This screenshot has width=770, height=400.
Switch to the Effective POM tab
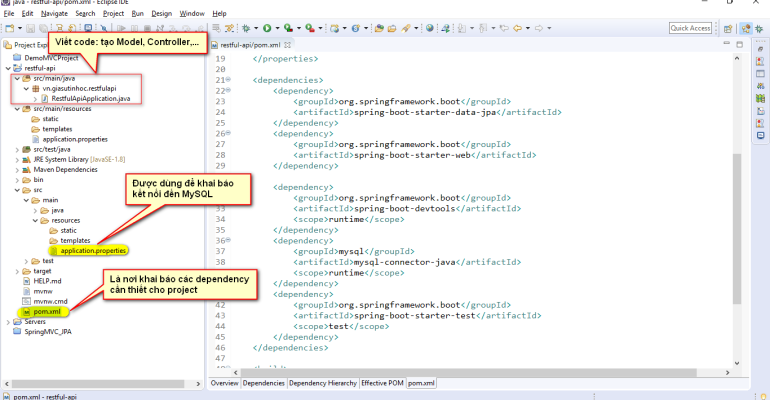[383, 383]
